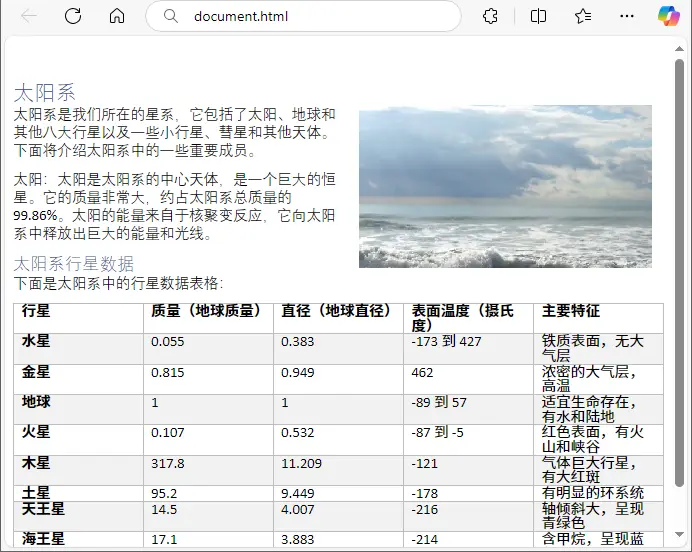The image size is (692, 552).
Task: Select the 木星 row header
Action: click(36, 463)
